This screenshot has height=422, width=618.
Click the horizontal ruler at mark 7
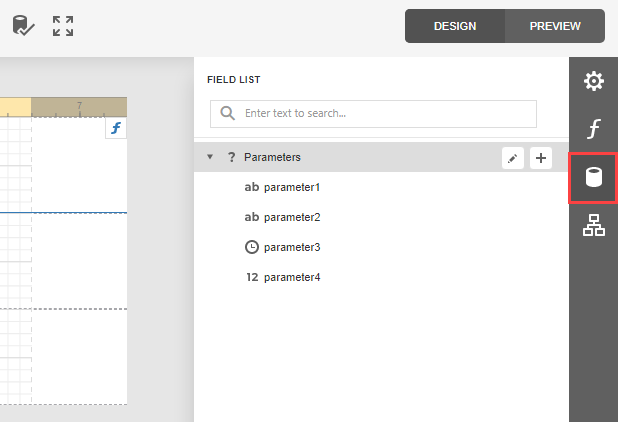(79, 106)
